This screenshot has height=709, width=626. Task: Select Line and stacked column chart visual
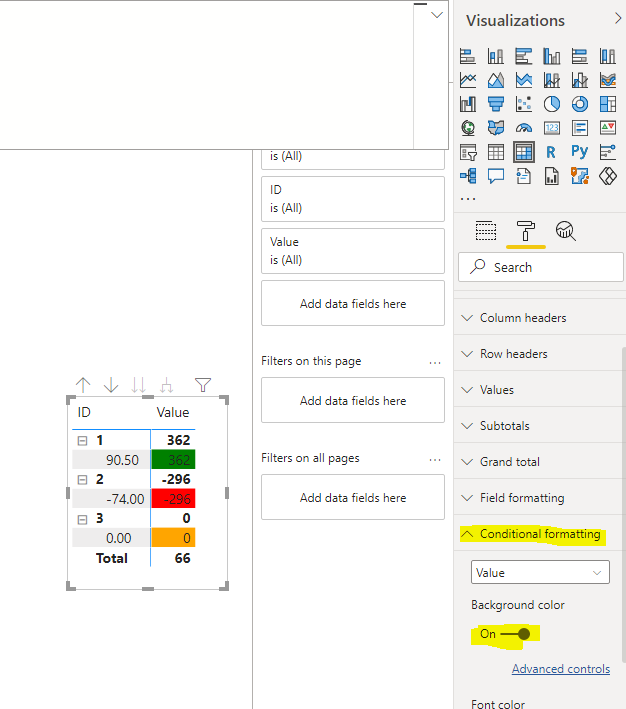[552, 80]
